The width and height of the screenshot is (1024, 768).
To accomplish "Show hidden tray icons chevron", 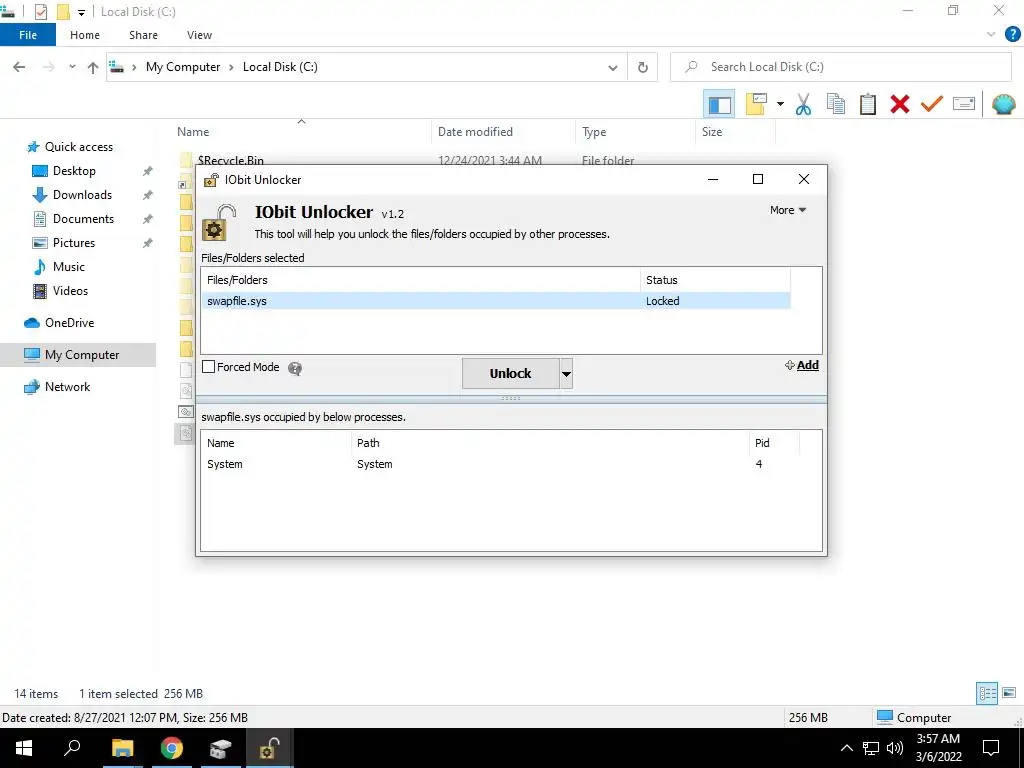I will 846,748.
